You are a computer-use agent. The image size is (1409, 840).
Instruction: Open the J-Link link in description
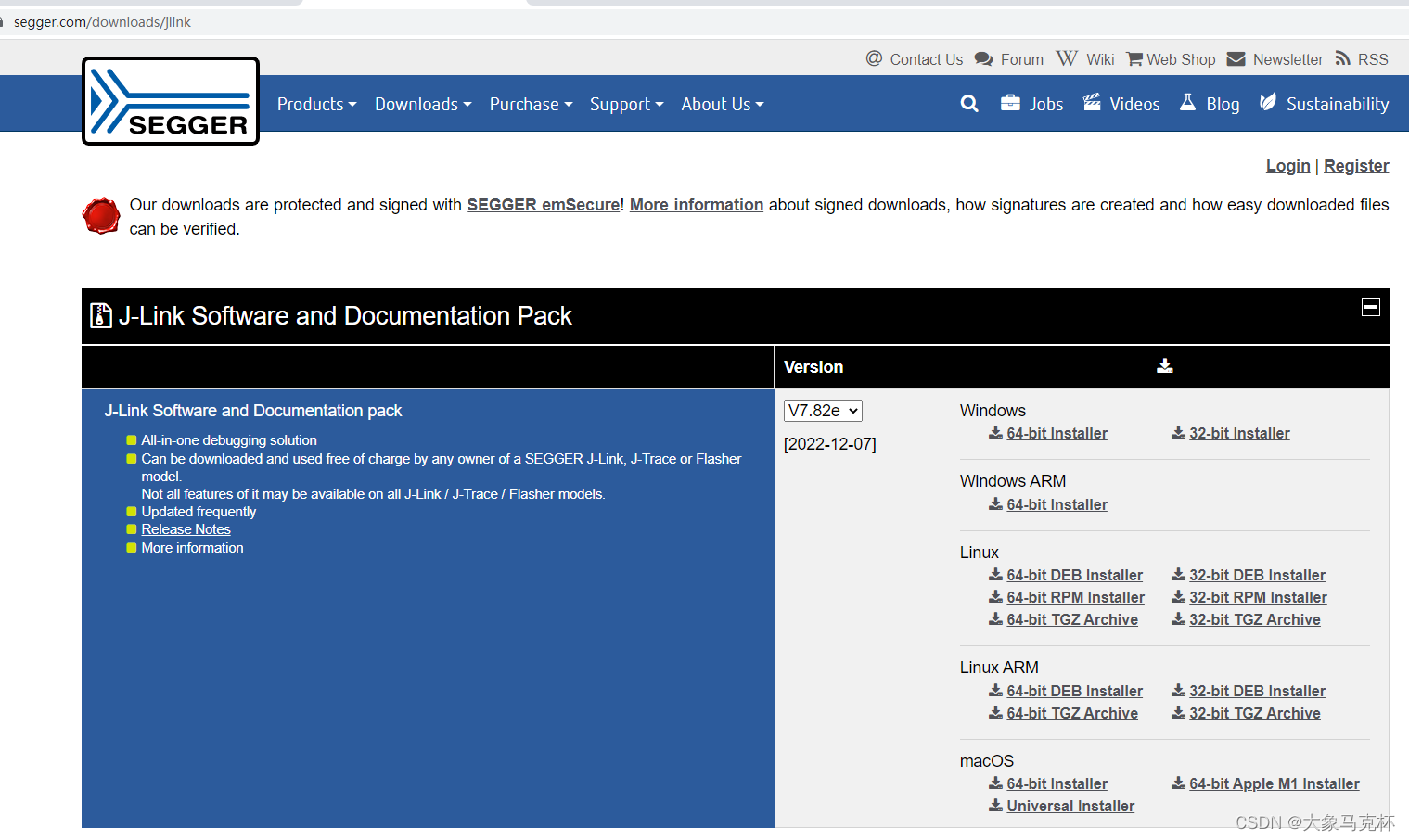pyautogui.click(x=605, y=459)
